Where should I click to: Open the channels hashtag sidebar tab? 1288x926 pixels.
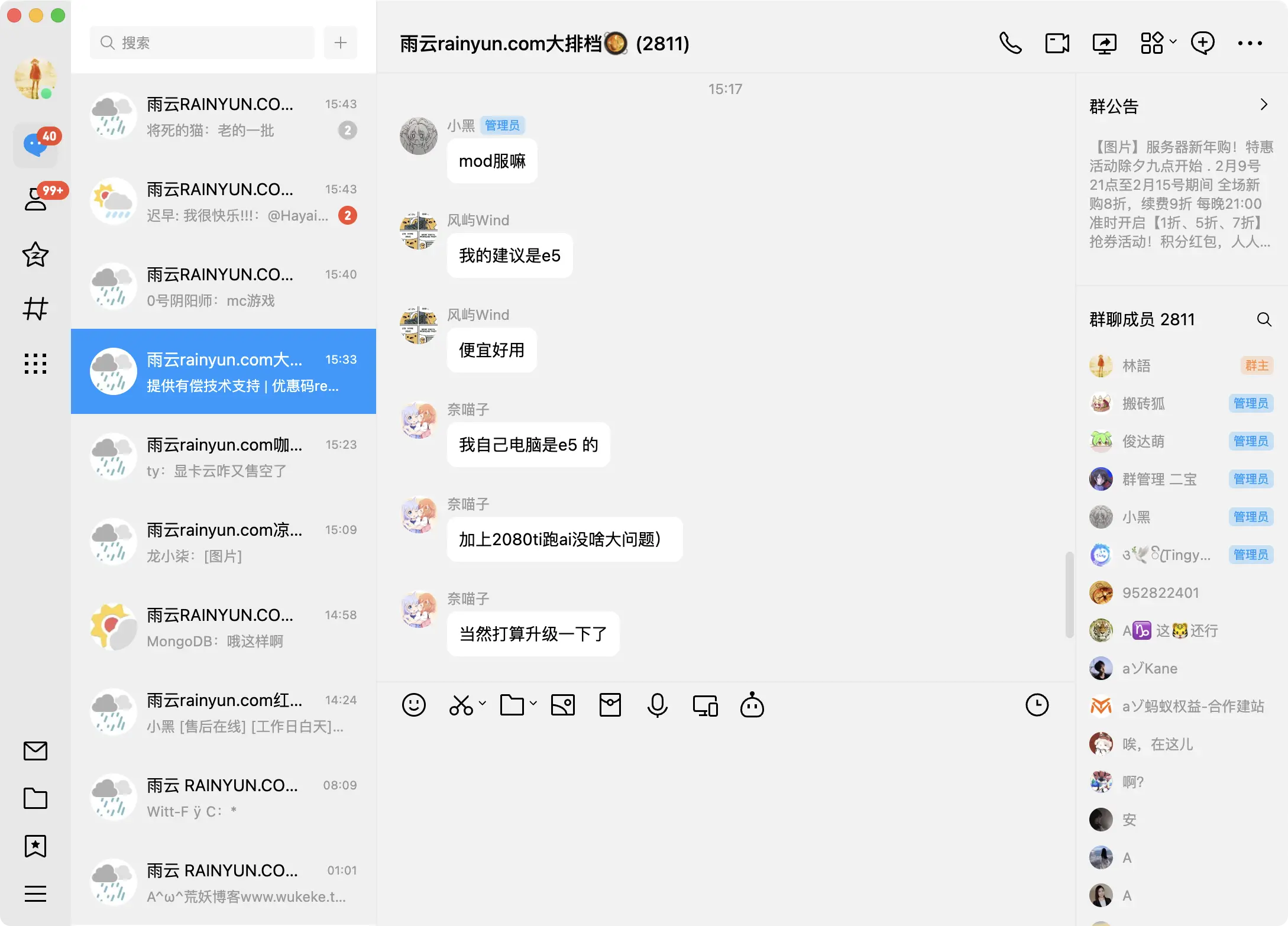pos(35,309)
